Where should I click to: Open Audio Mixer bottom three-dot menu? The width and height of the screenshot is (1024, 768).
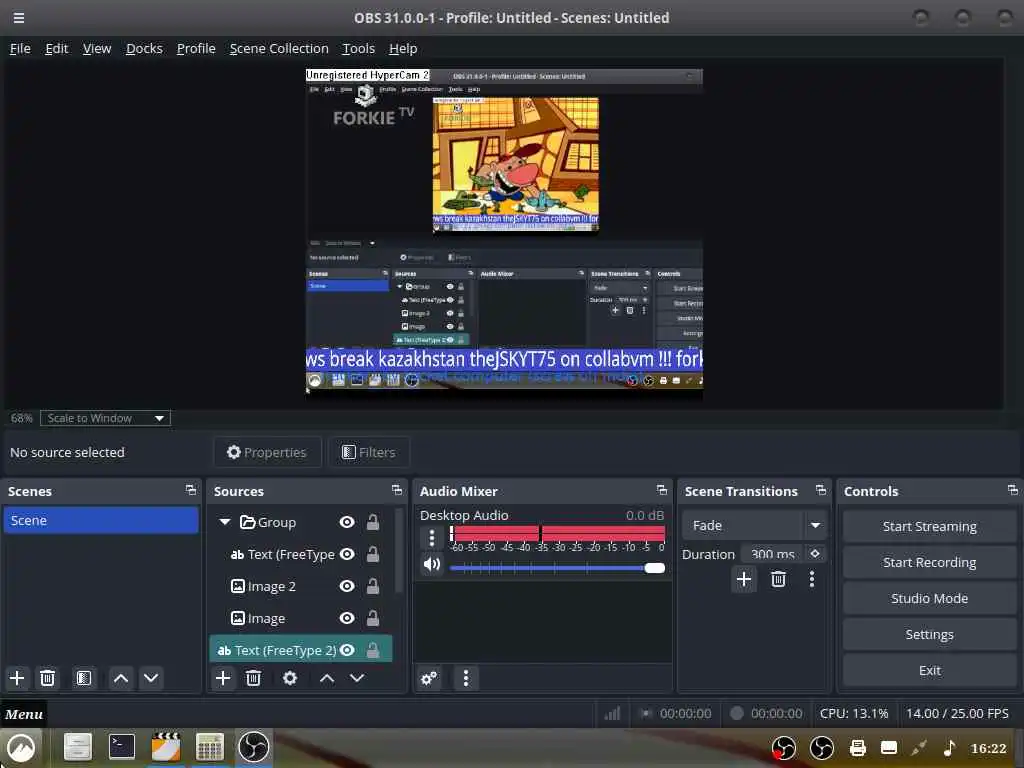(466, 679)
